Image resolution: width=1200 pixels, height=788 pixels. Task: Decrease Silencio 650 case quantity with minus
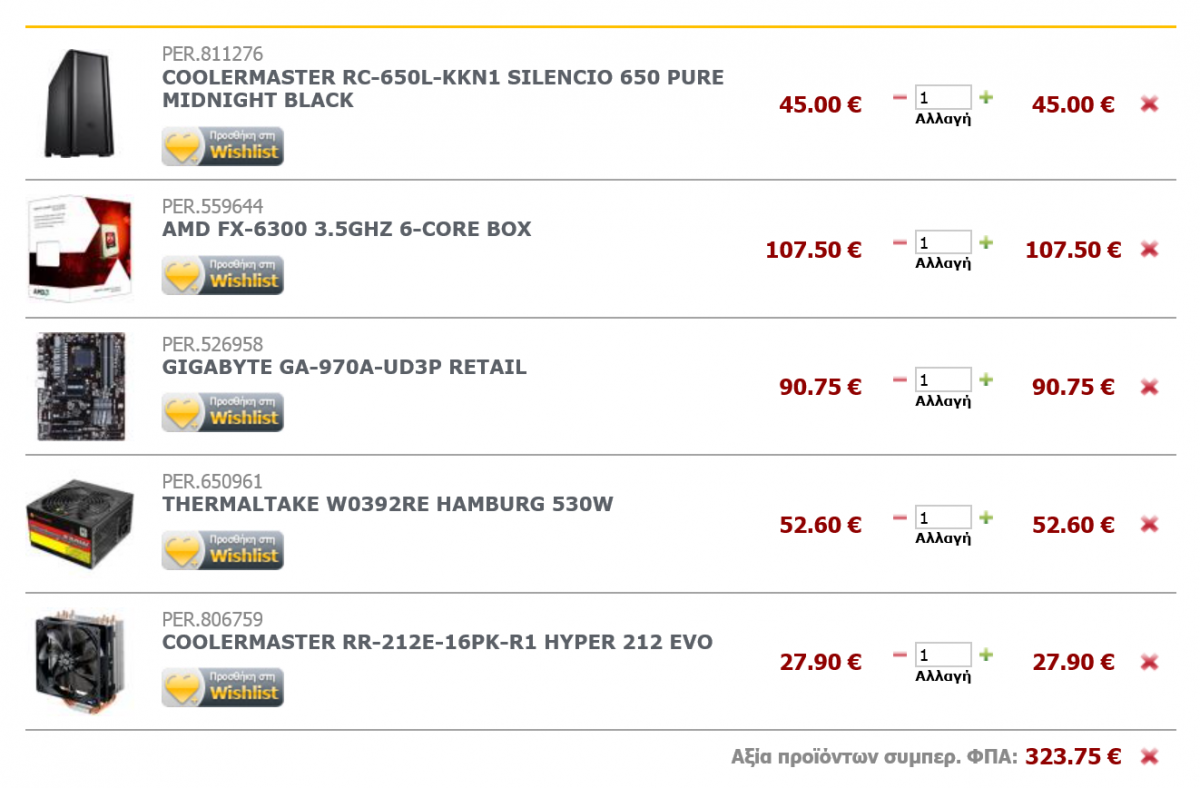(x=899, y=97)
